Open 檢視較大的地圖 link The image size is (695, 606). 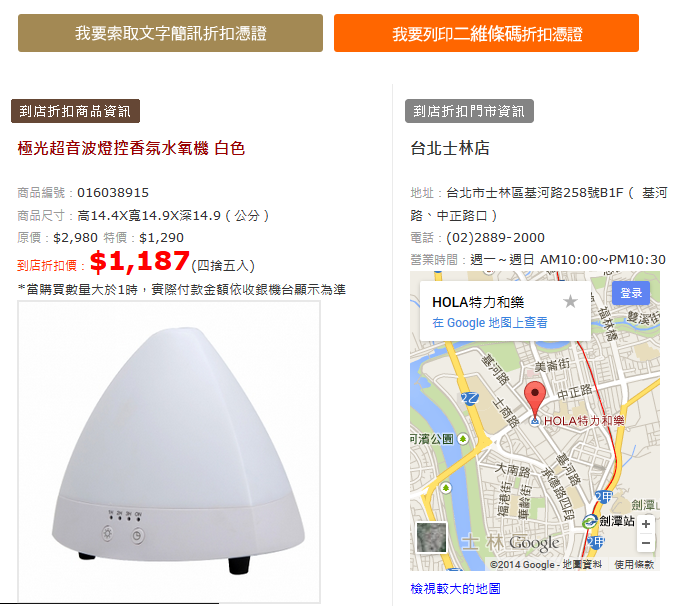455,589
